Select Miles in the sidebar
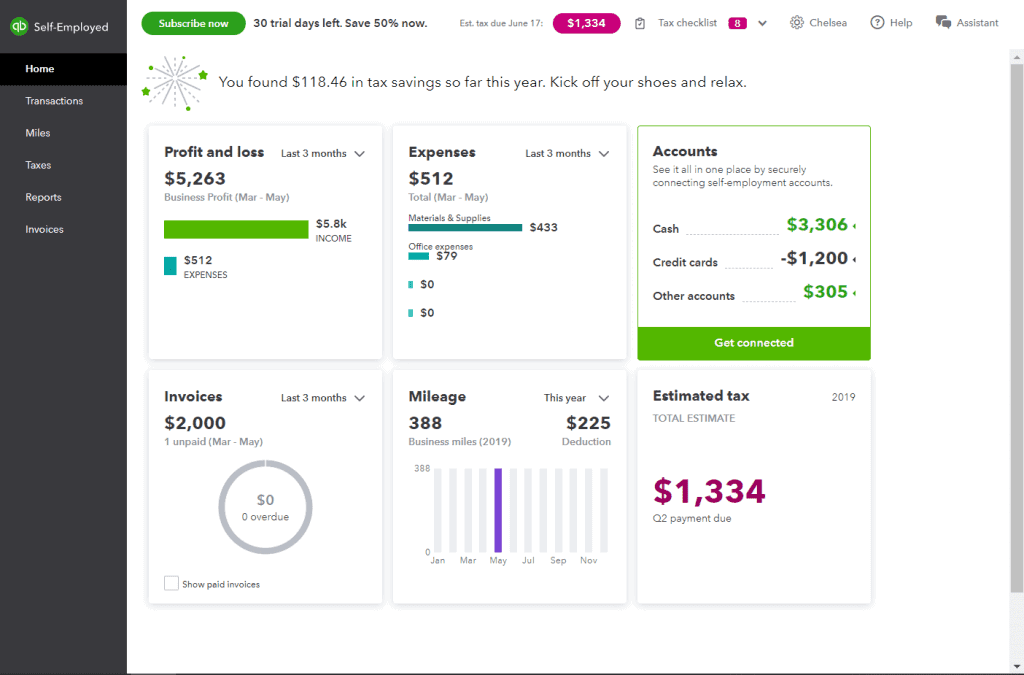Viewport: 1024px width, 675px height. pyautogui.click(x=36, y=132)
